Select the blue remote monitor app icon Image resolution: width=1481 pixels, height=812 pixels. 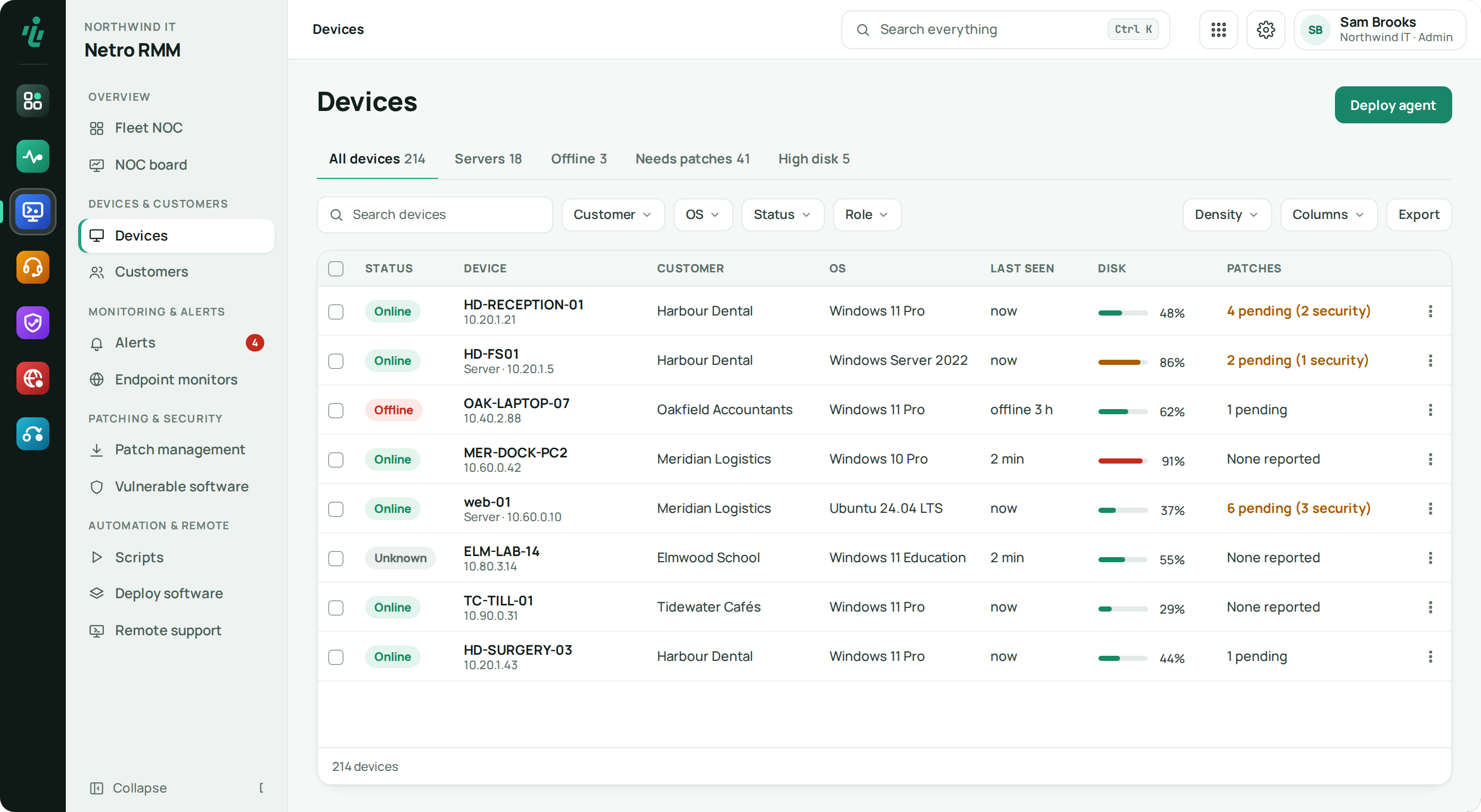(33, 211)
